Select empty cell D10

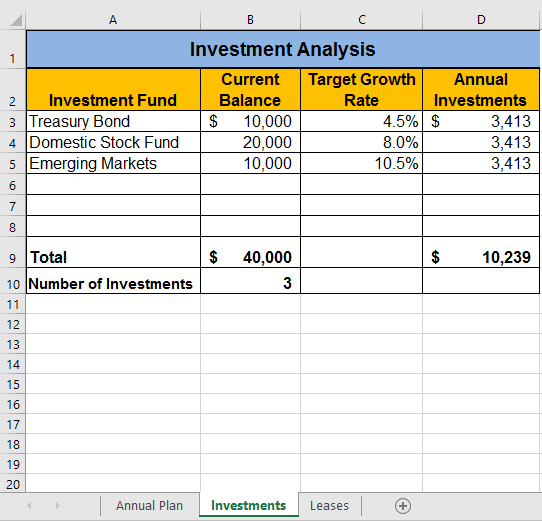tap(481, 281)
